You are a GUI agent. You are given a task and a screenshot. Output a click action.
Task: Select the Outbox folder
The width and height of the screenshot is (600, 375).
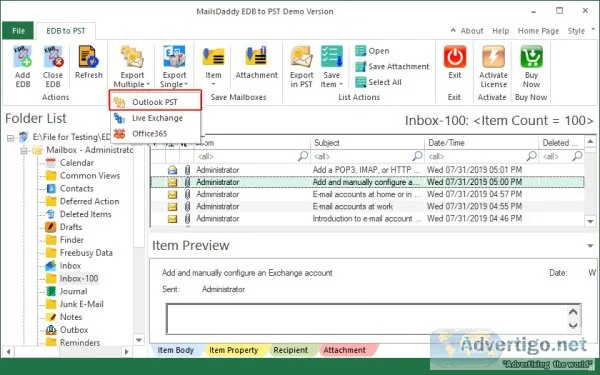click(x=74, y=329)
